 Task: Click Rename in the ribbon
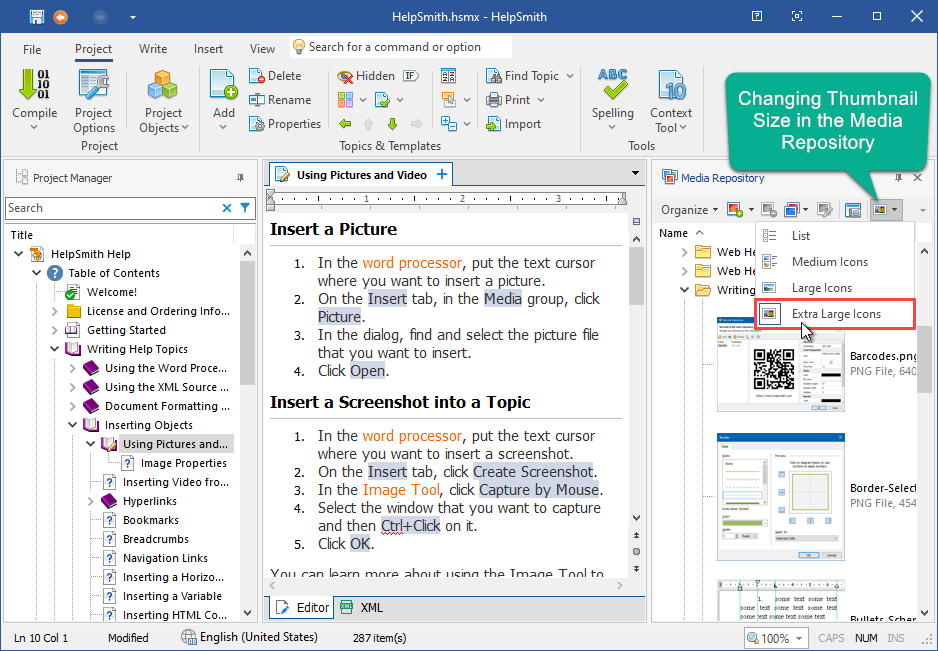coord(280,100)
